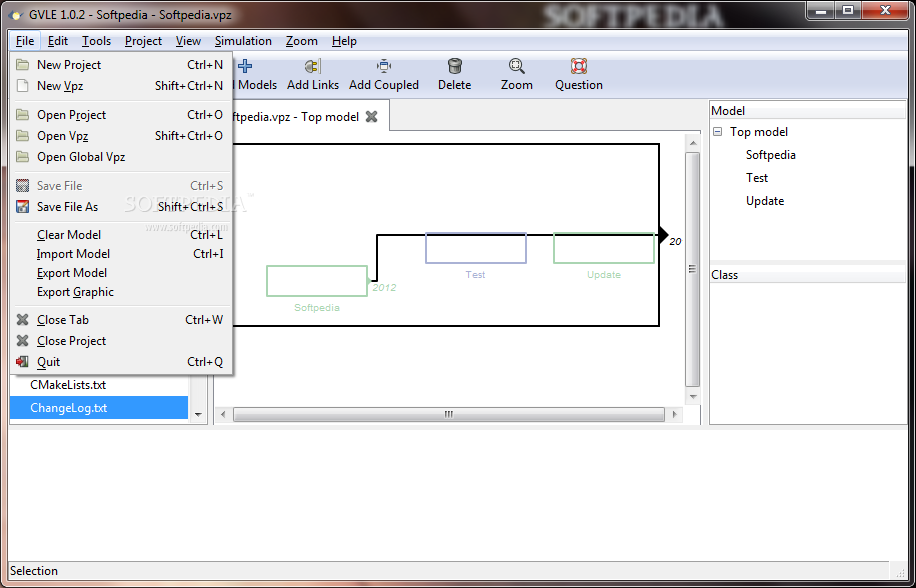Open the Help menu
The image size is (916, 588).
[x=344, y=41]
